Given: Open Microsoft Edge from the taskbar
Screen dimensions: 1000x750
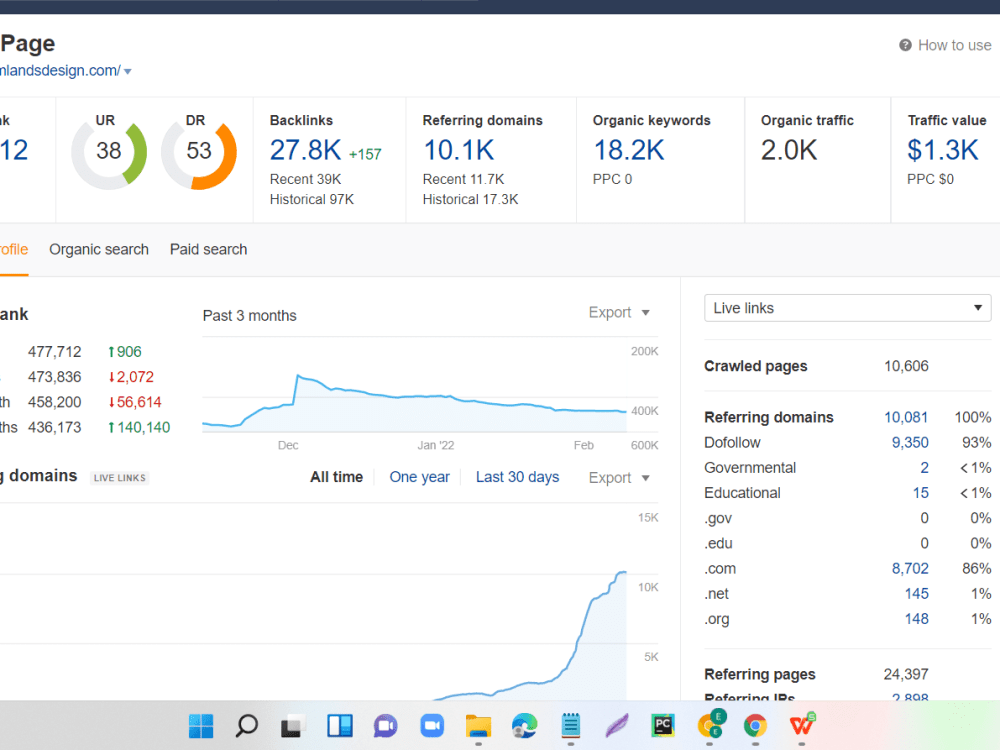Looking at the screenshot, I should coord(524,726).
